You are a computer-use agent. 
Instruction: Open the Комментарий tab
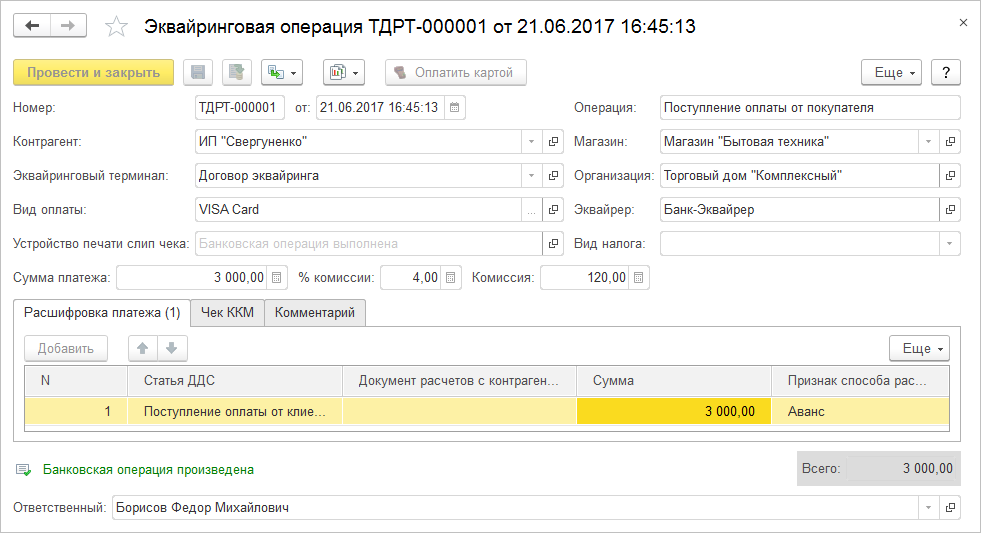pyautogui.click(x=315, y=313)
